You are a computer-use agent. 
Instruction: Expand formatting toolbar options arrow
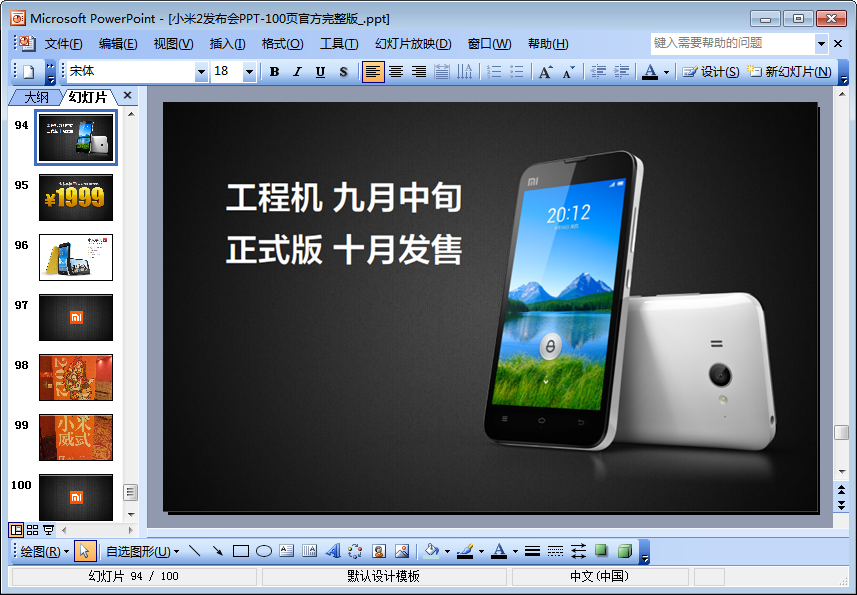click(843, 72)
